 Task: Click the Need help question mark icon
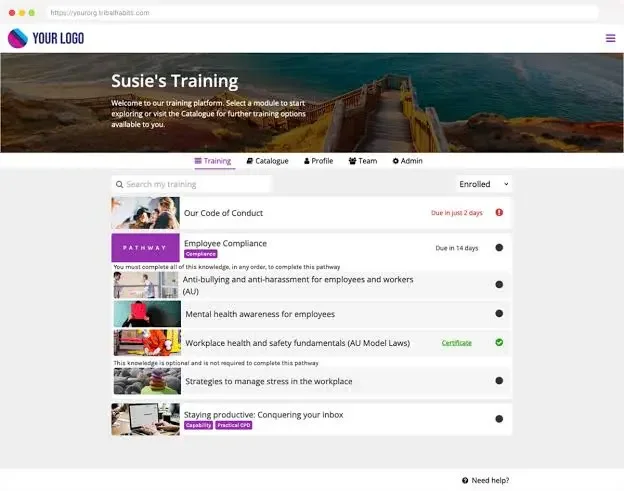(x=465, y=481)
